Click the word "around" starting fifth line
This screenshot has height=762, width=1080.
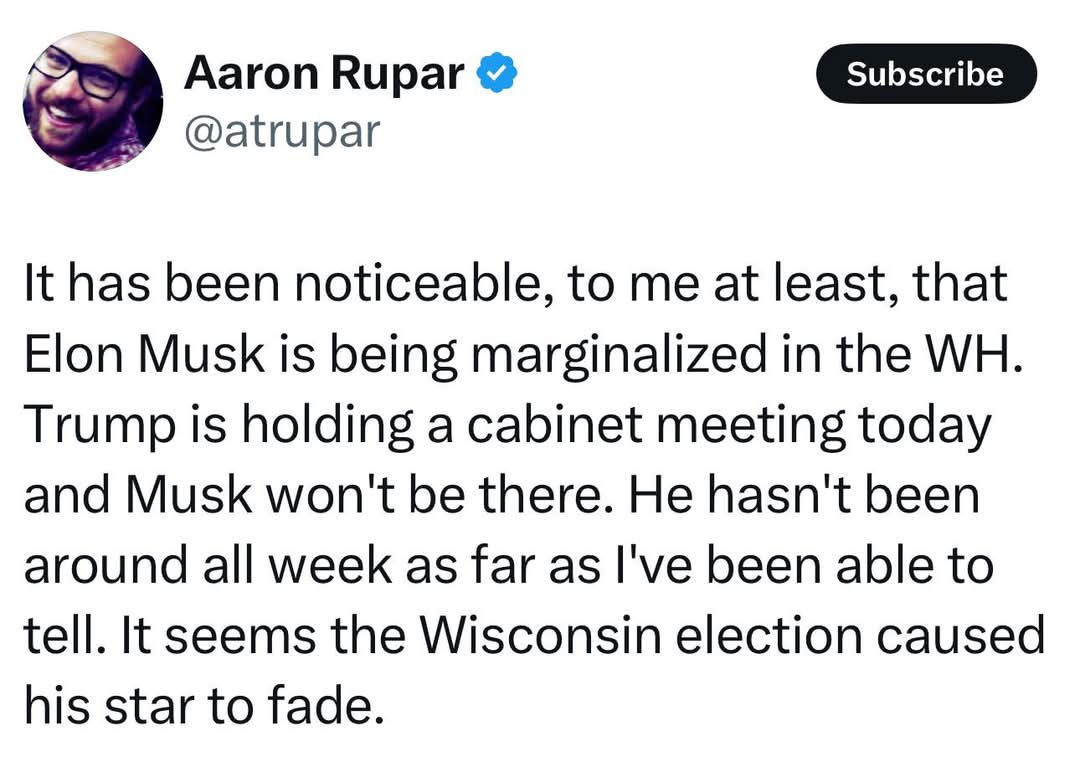[x=106, y=565]
